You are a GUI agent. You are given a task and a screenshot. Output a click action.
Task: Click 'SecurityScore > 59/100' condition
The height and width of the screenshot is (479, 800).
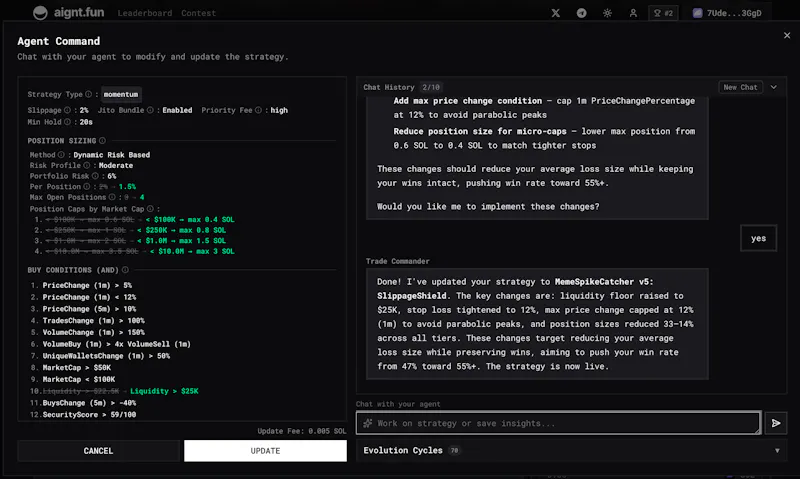pos(89,415)
